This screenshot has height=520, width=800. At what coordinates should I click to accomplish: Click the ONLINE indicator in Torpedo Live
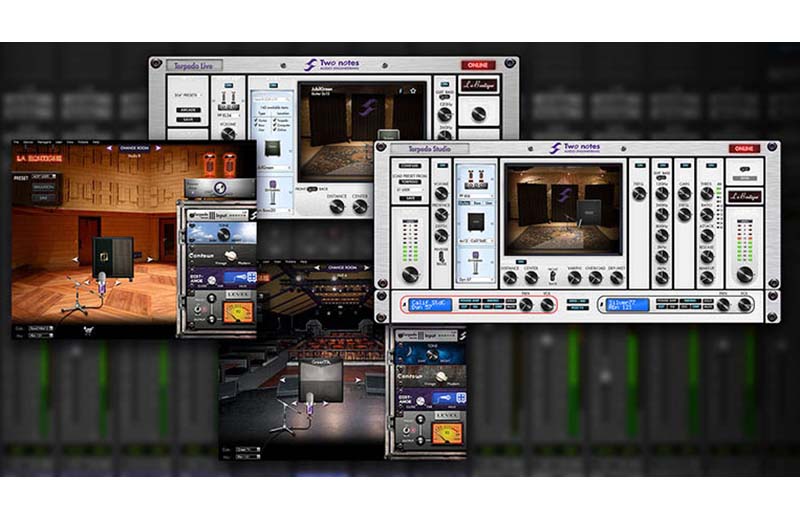(478, 65)
